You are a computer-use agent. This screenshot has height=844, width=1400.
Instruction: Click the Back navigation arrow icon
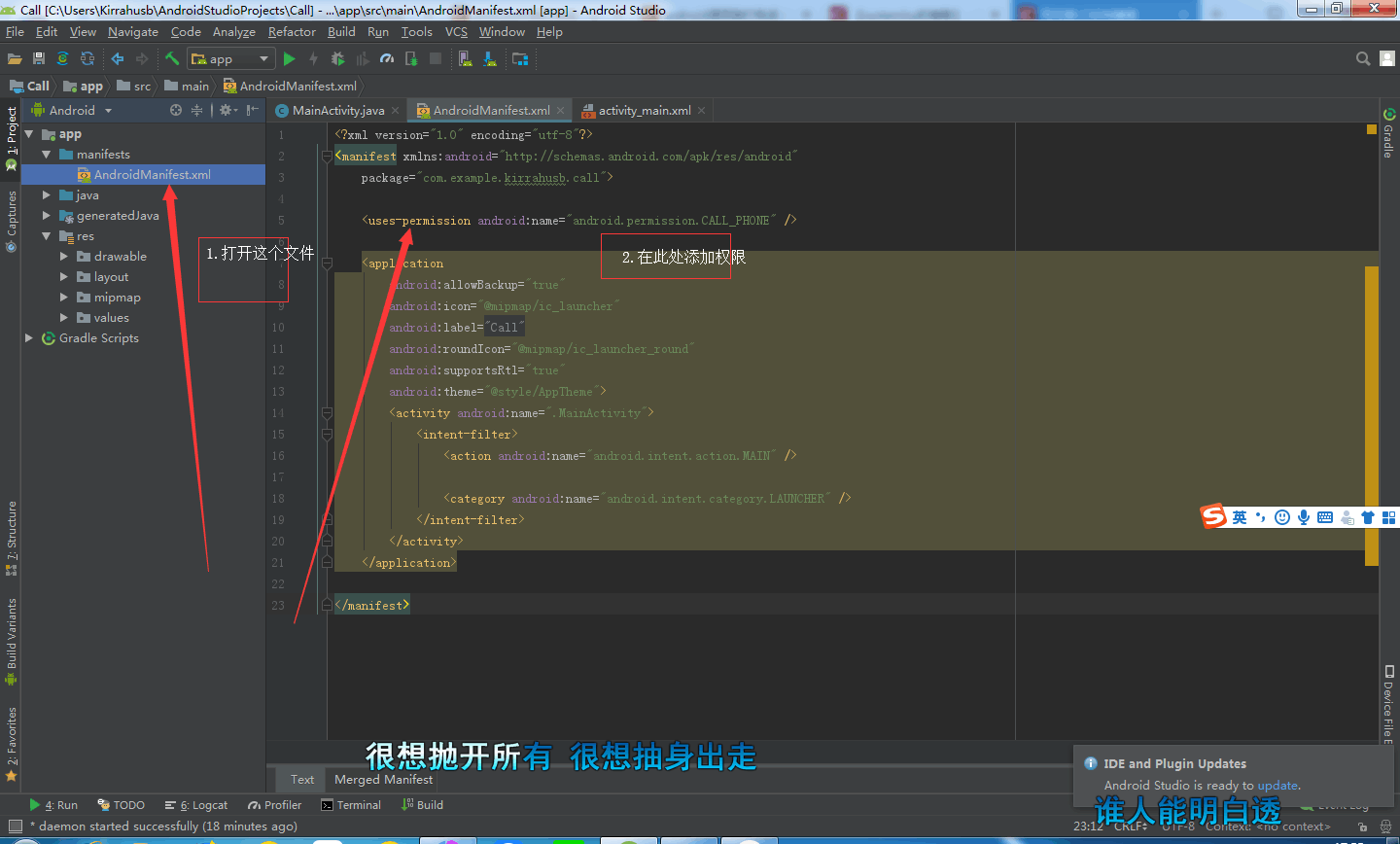click(118, 59)
